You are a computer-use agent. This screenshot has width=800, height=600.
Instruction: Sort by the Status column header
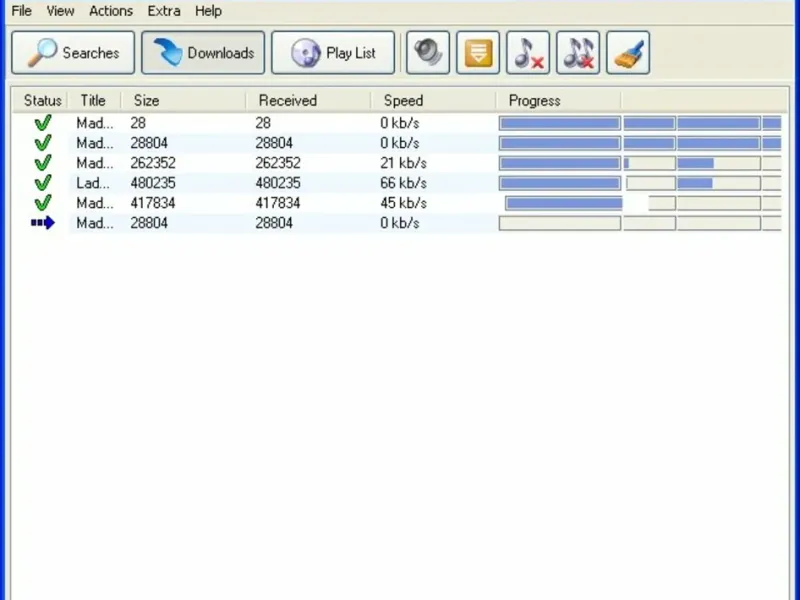pos(41,101)
